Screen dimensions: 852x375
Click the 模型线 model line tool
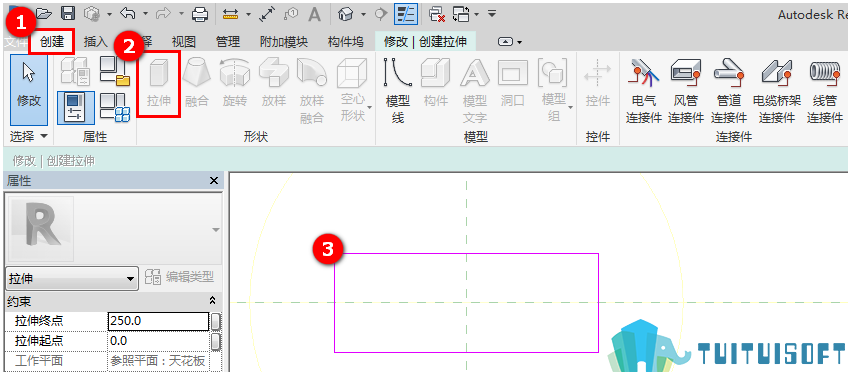coord(398,90)
